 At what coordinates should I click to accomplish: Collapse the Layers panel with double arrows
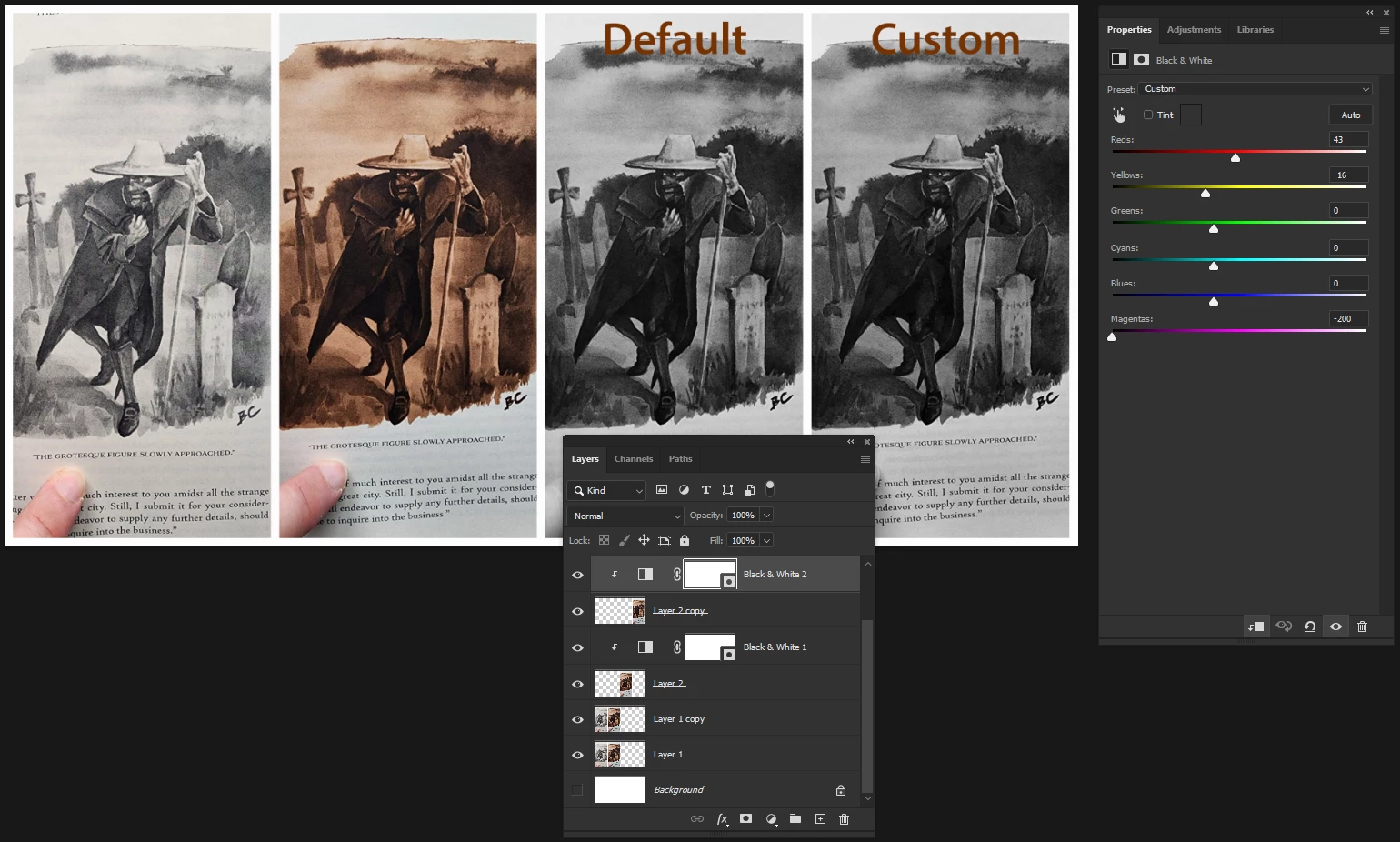pyautogui.click(x=851, y=442)
